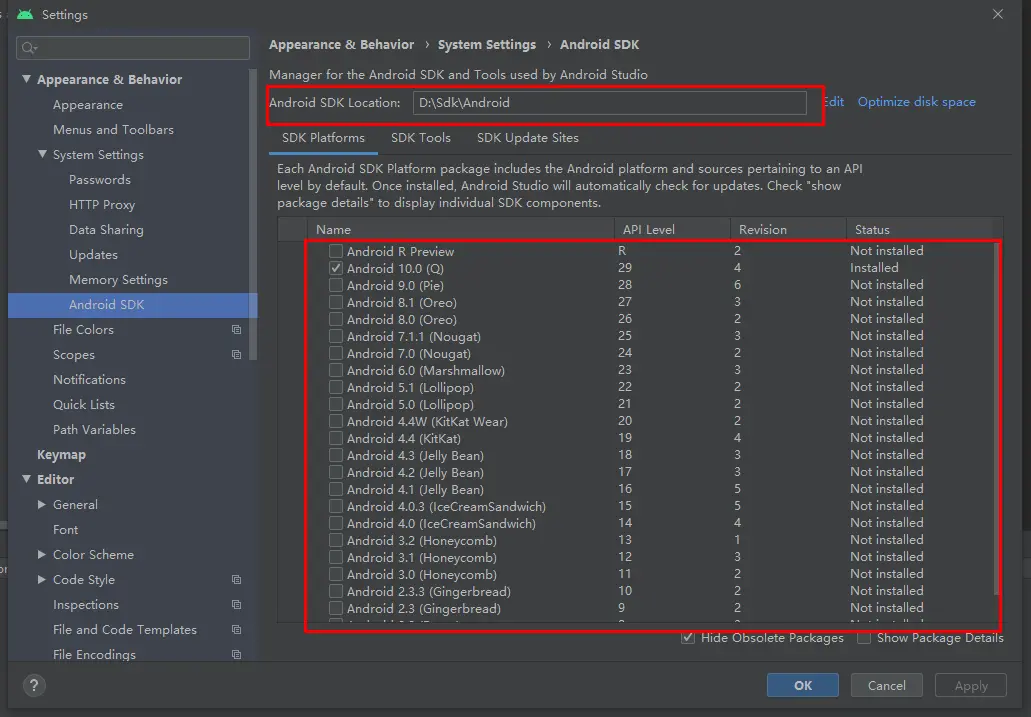Click the API Level column header
This screenshot has width=1031, height=717.
click(x=672, y=230)
